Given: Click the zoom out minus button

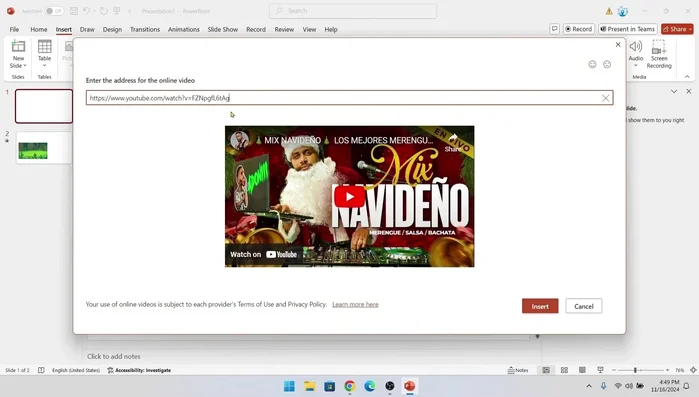Looking at the screenshot, I should pyautogui.click(x=614, y=370).
